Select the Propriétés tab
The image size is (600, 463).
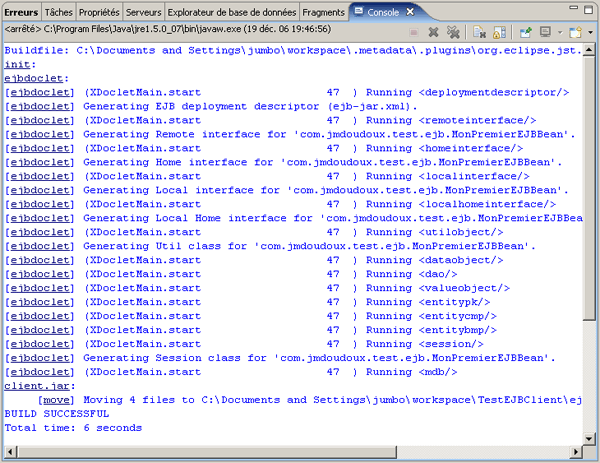[x=99, y=12]
